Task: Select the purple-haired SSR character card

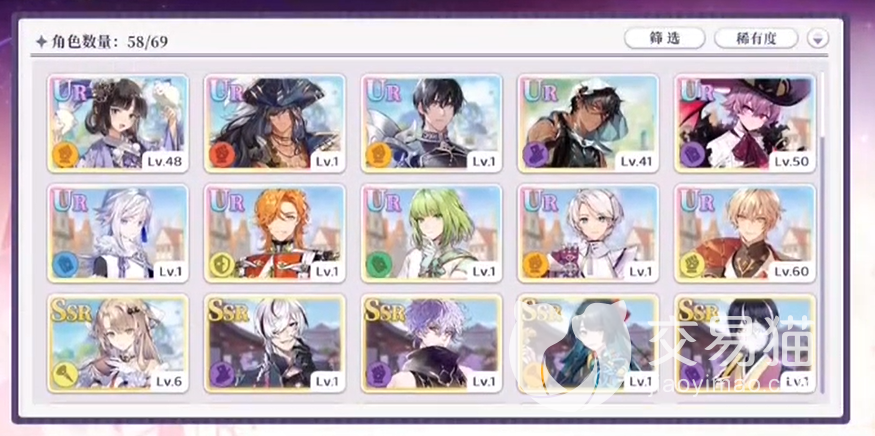Action: pos(432,343)
